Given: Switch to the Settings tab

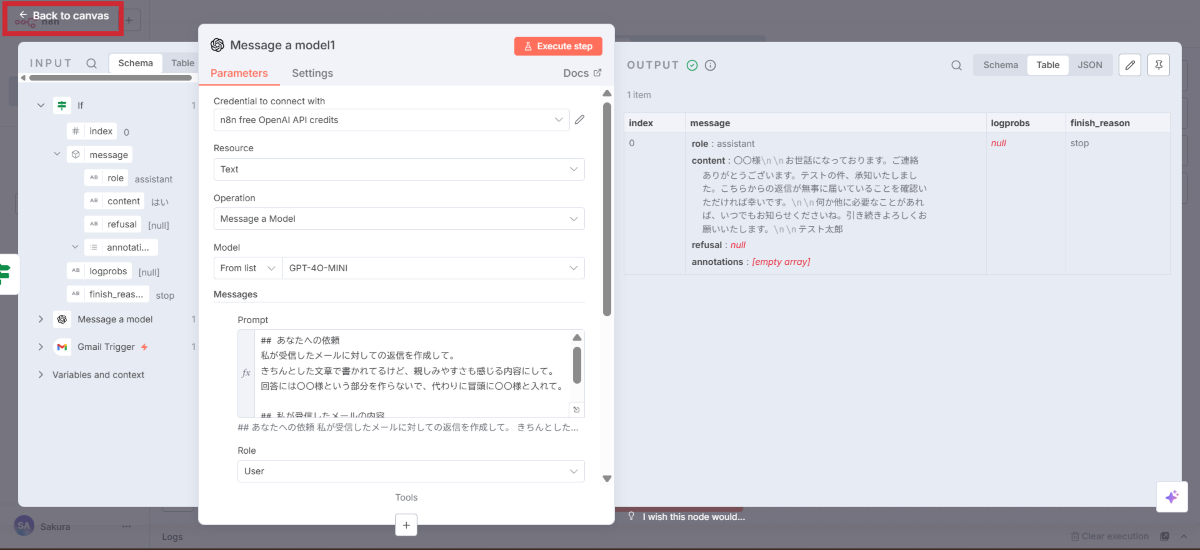Looking at the screenshot, I should [x=312, y=73].
